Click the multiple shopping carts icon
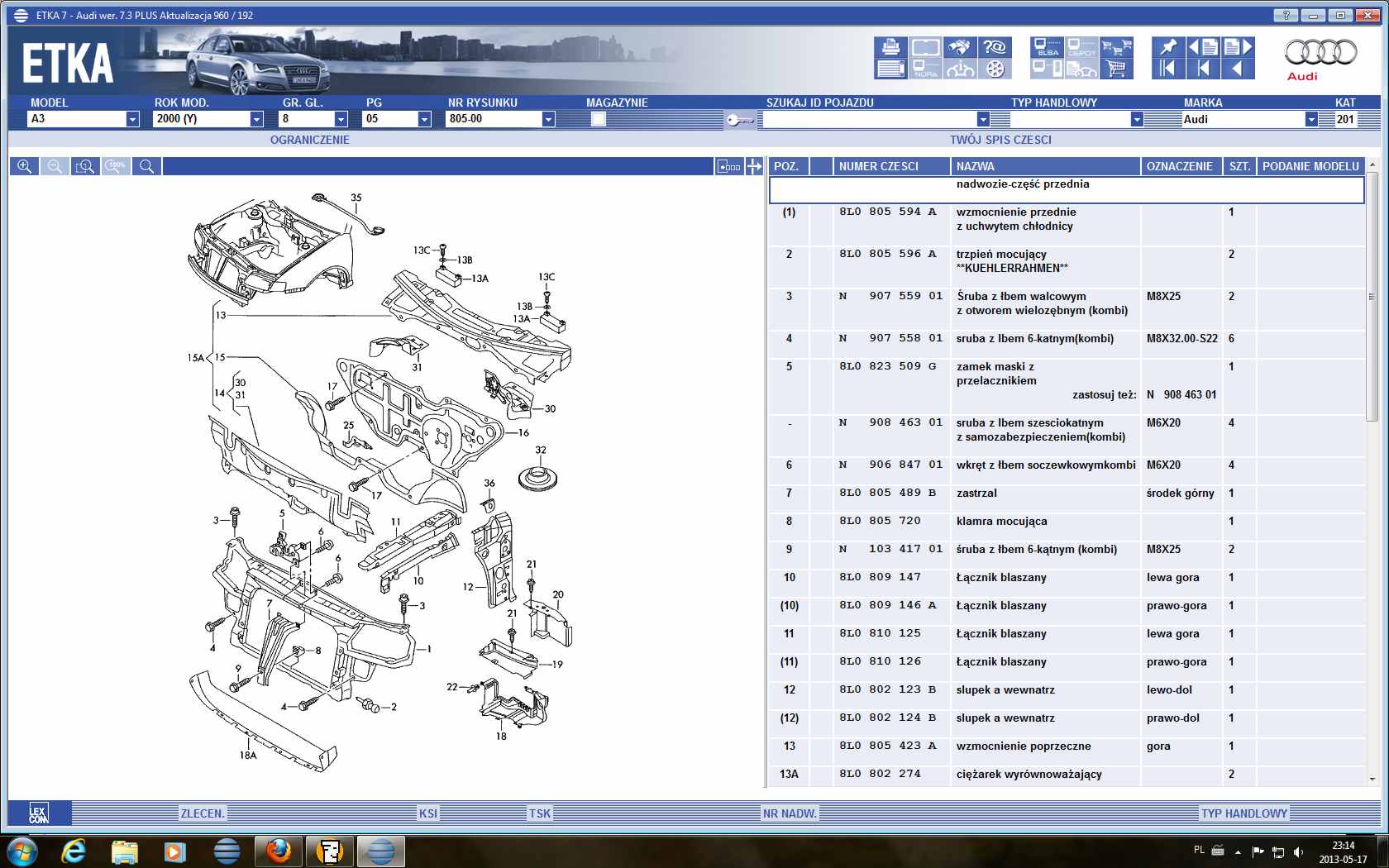Screen dimensions: 1389x868 1116,47
